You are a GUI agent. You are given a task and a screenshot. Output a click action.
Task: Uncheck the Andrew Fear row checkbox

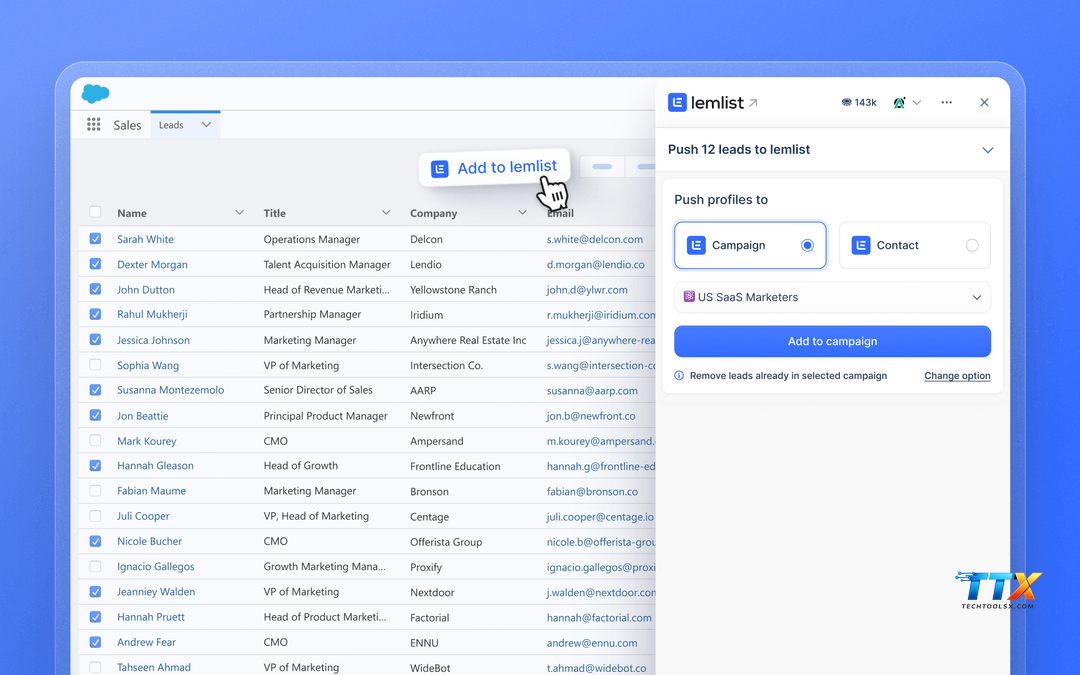coord(95,642)
